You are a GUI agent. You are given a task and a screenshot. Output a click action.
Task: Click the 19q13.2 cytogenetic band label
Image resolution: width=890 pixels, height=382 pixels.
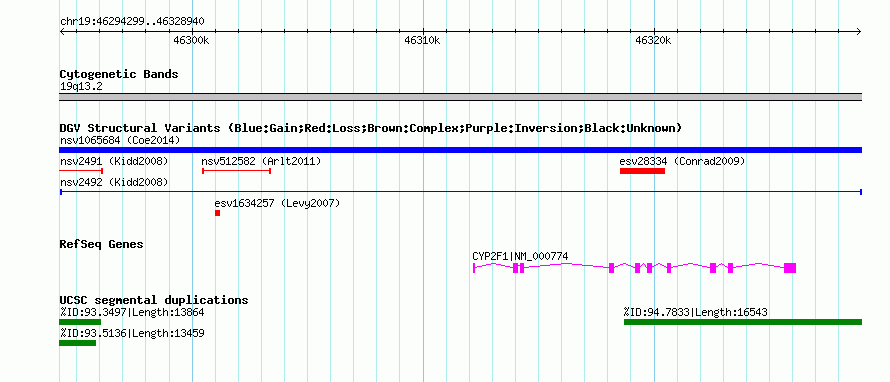[x=81, y=87]
